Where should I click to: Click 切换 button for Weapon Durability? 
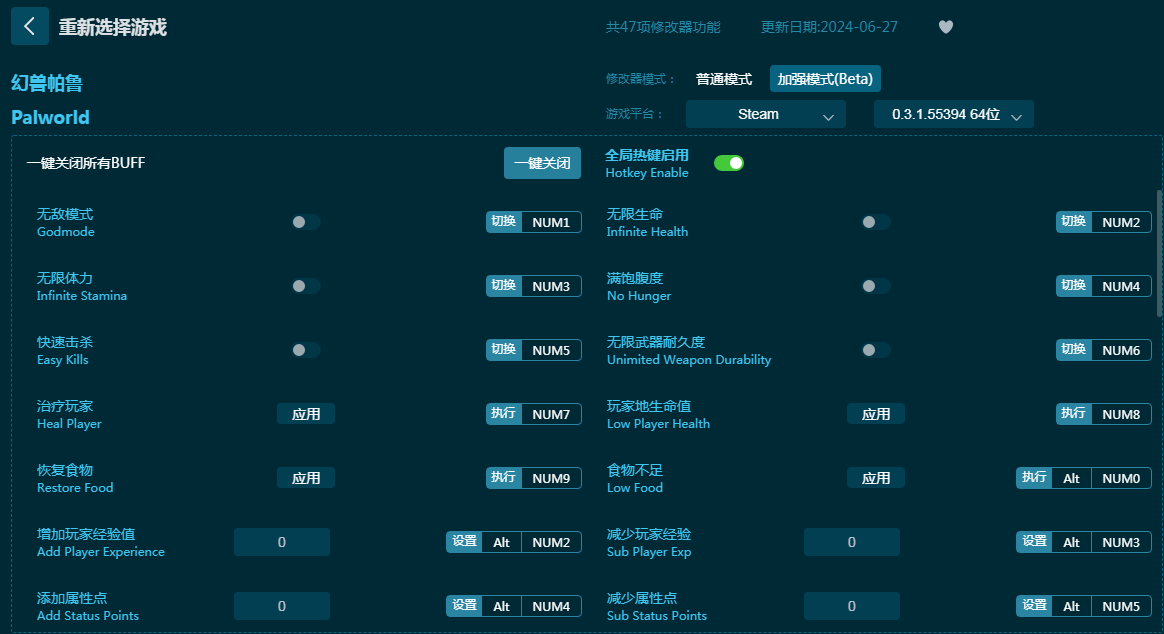pyautogui.click(x=1073, y=350)
